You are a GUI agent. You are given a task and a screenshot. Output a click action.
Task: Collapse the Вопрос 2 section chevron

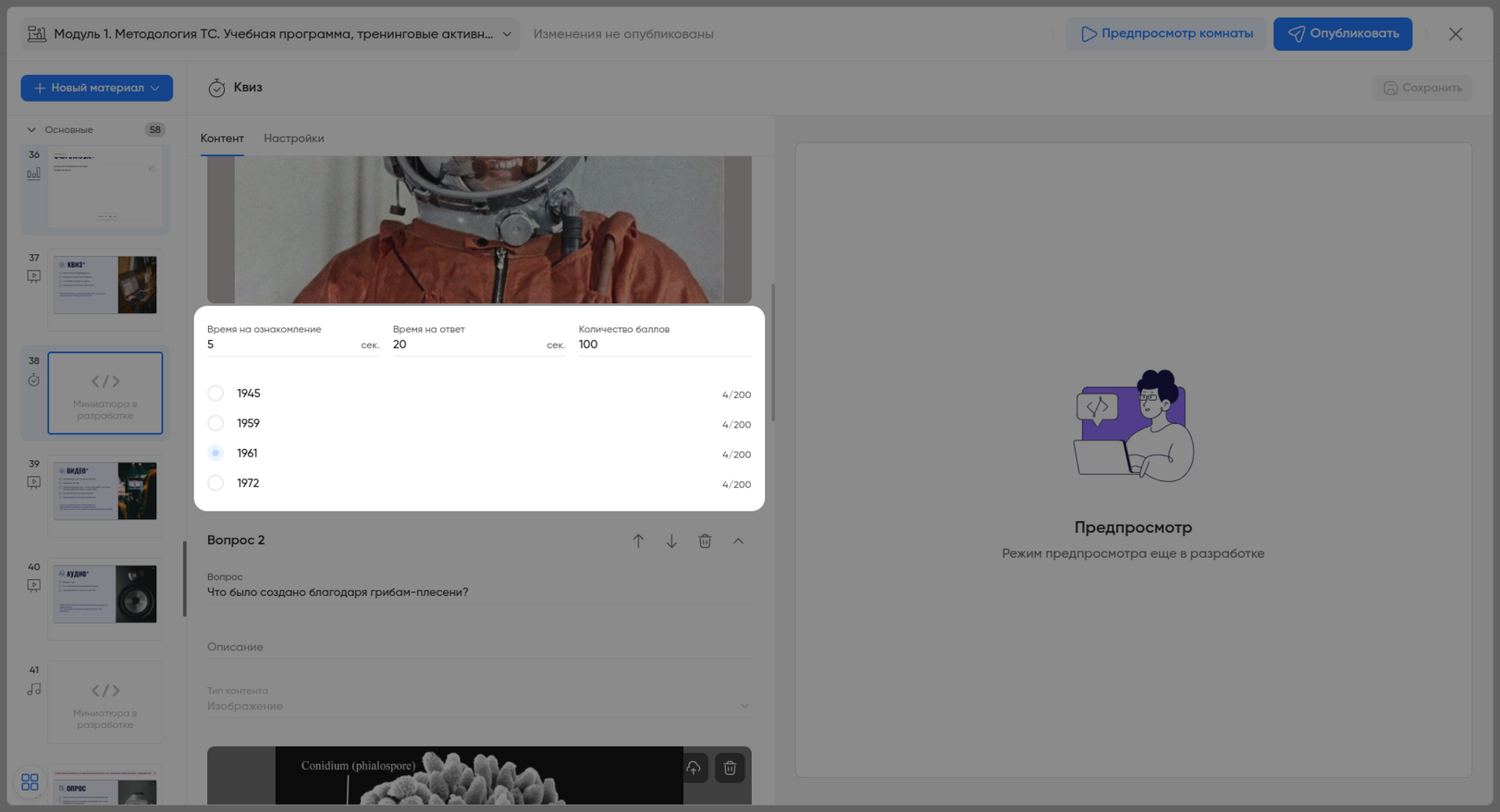[x=738, y=541]
